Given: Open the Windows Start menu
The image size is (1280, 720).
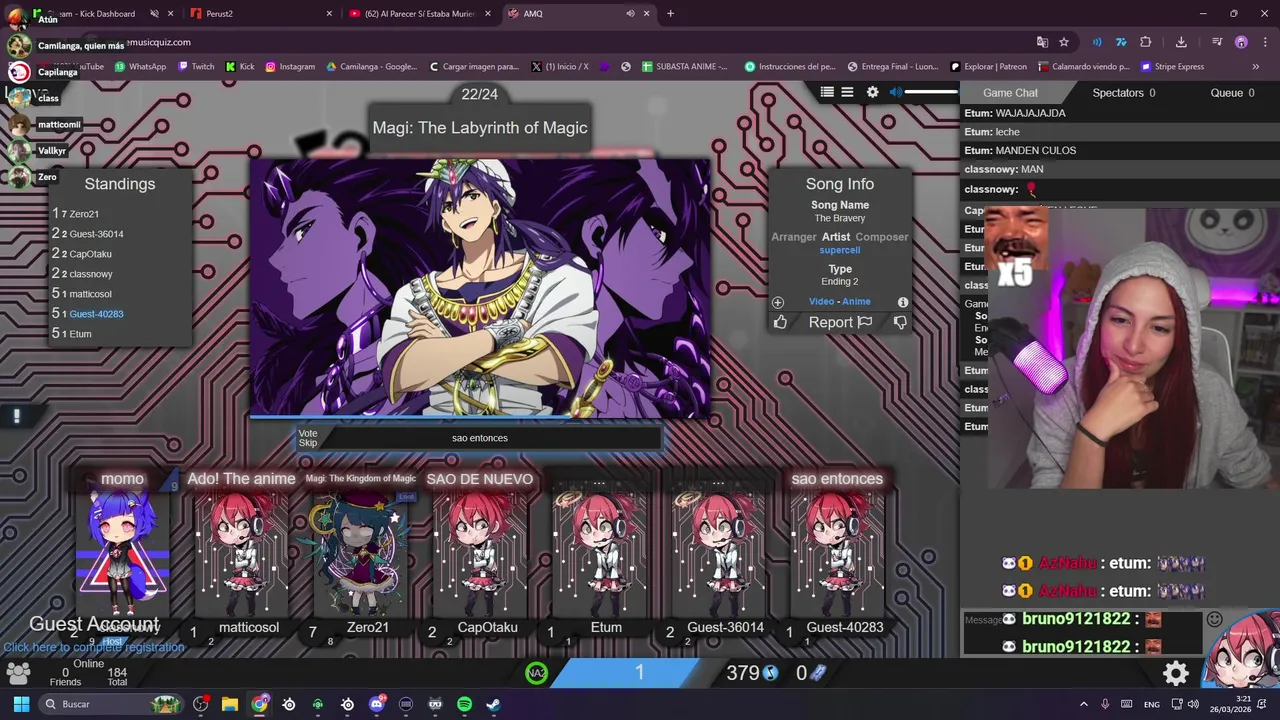Looking at the screenshot, I should [21, 704].
